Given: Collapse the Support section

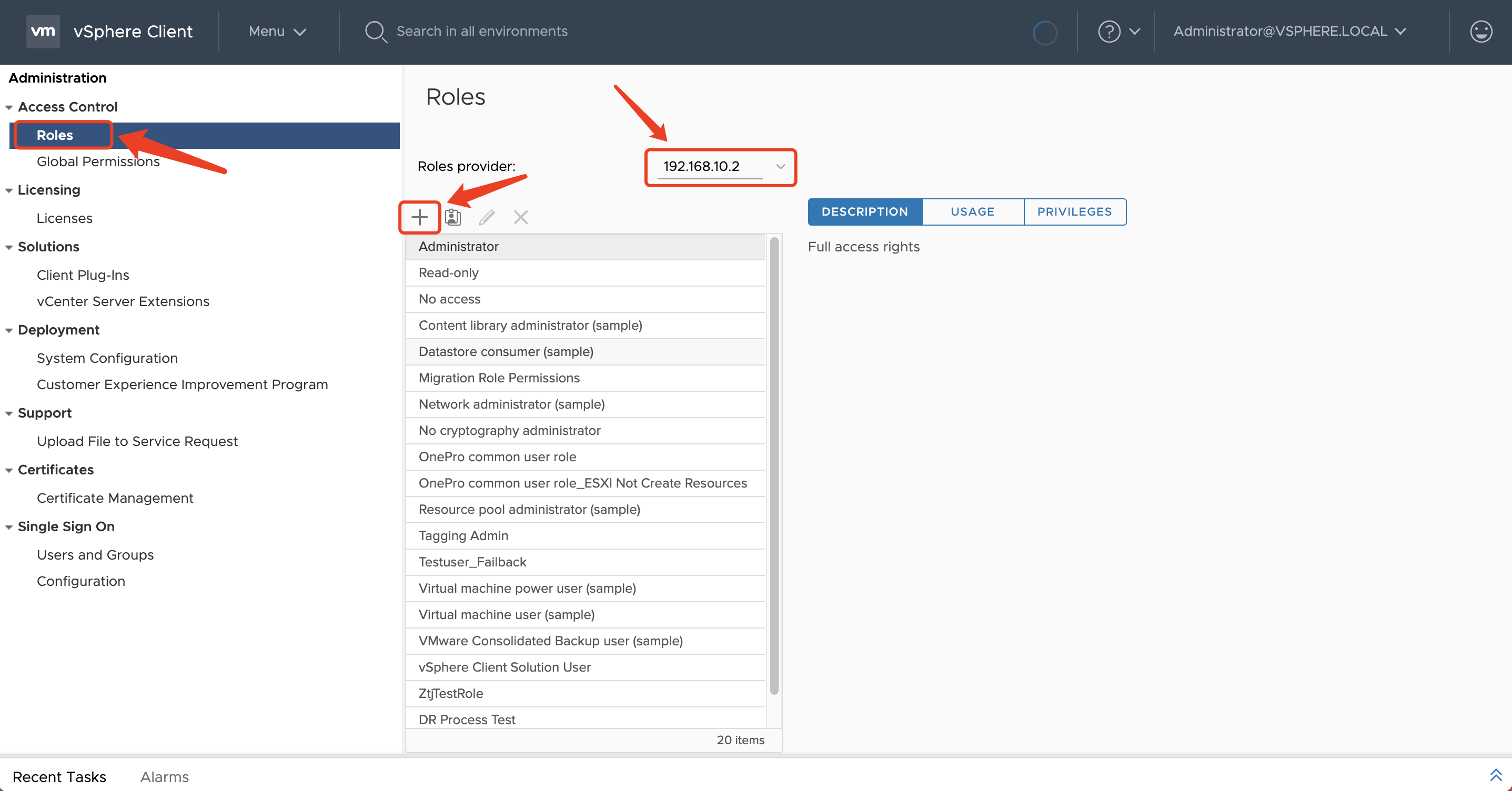Looking at the screenshot, I should tap(9, 414).
